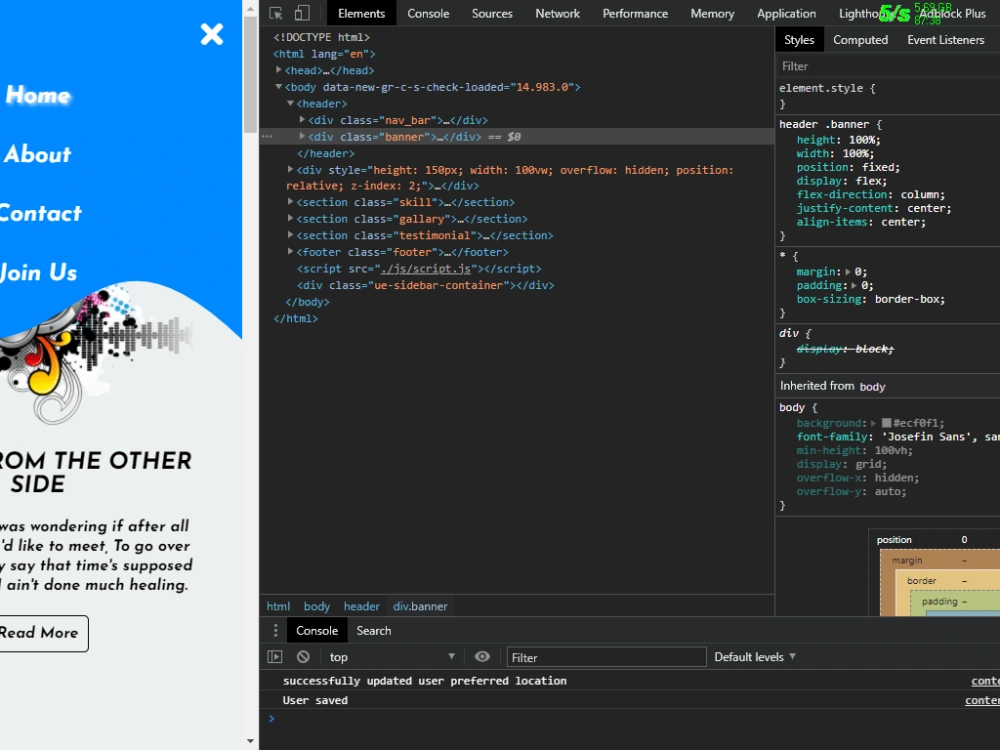
Task: Open the top context dropdown
Action: (392, 656)
